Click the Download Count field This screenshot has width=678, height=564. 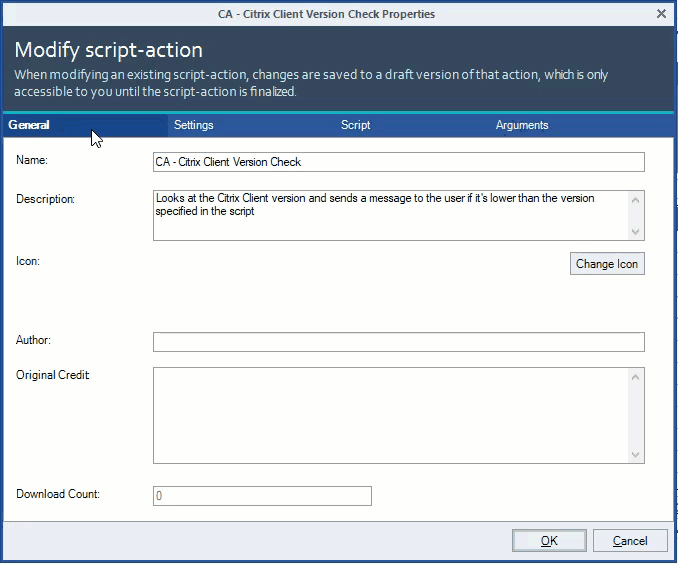click(262, 496)
